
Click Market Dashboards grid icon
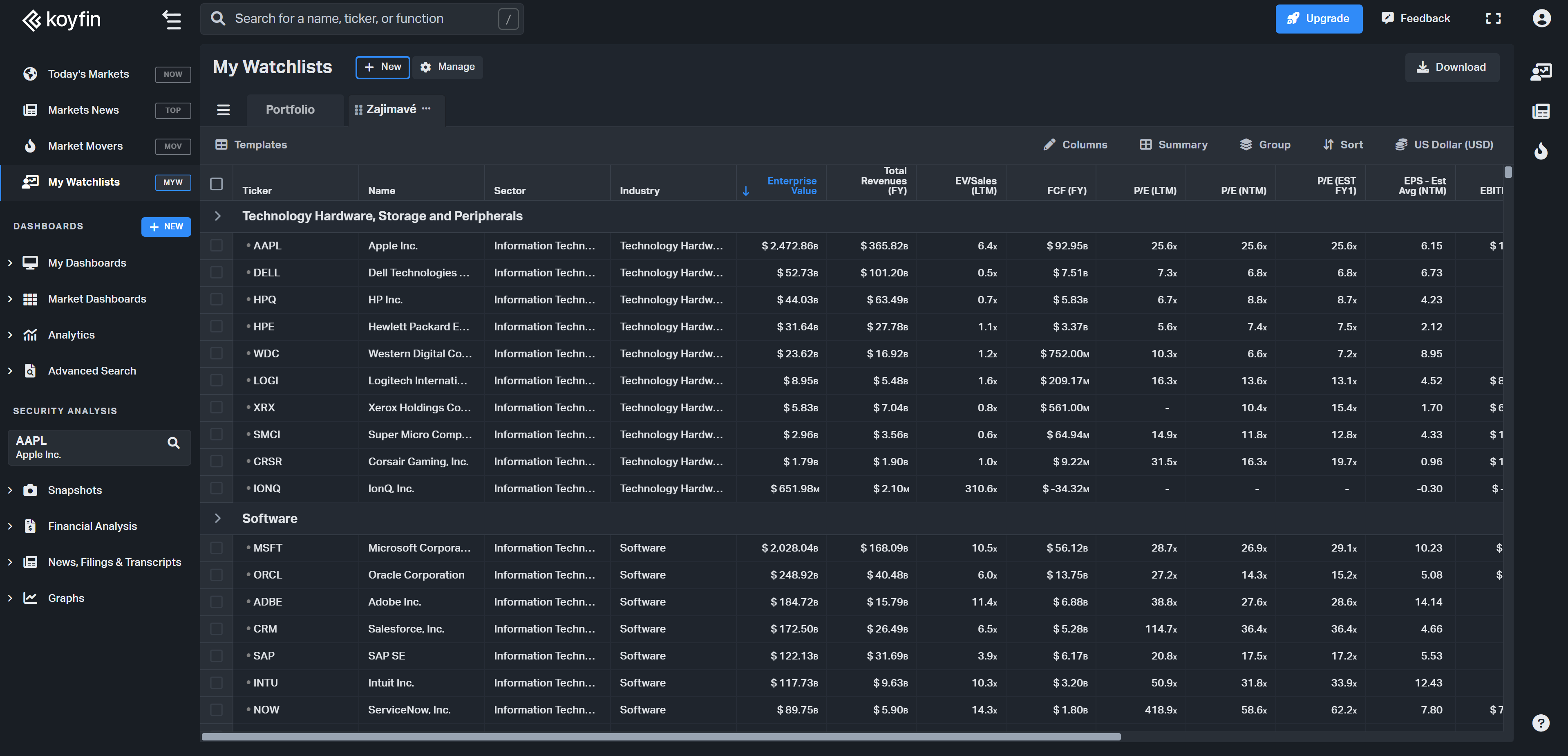30,298
